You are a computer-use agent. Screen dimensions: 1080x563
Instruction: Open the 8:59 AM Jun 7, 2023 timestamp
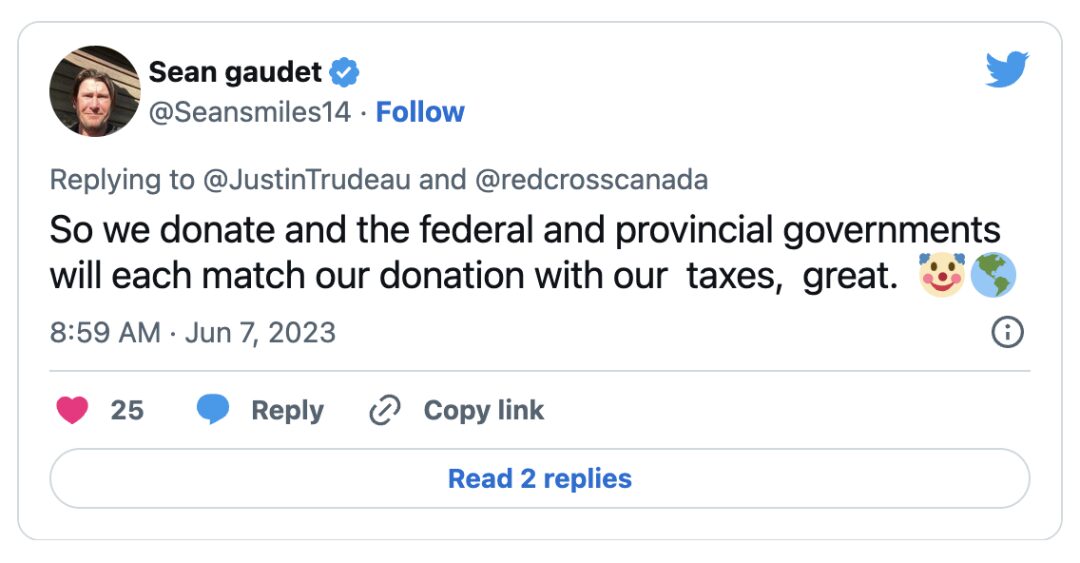click(193, 332)
